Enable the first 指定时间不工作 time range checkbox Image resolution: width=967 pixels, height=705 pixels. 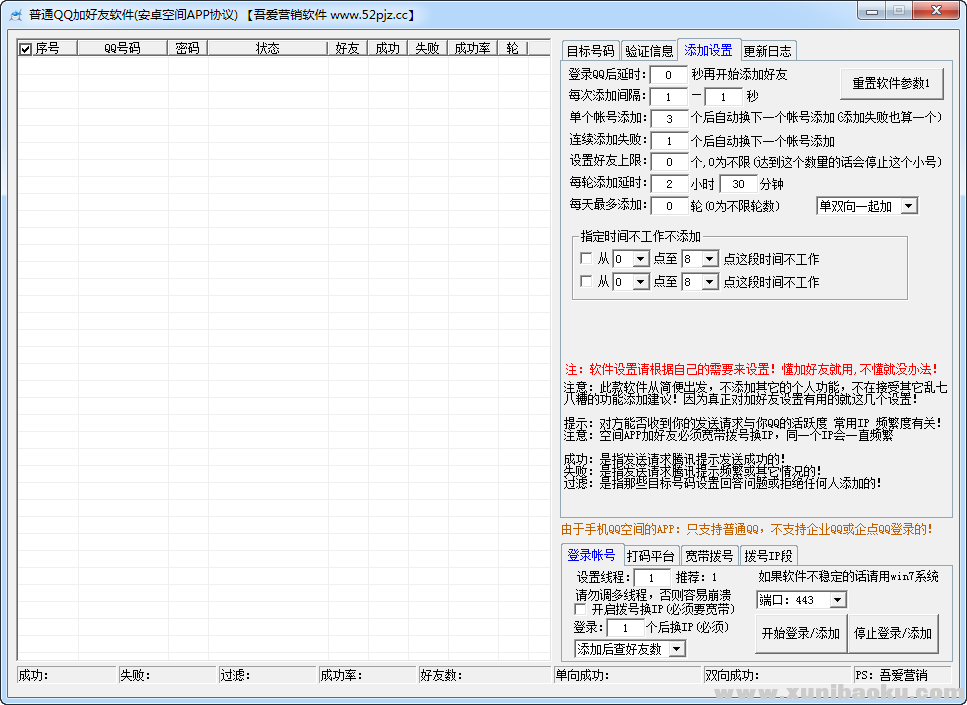(x=586, y=259)
